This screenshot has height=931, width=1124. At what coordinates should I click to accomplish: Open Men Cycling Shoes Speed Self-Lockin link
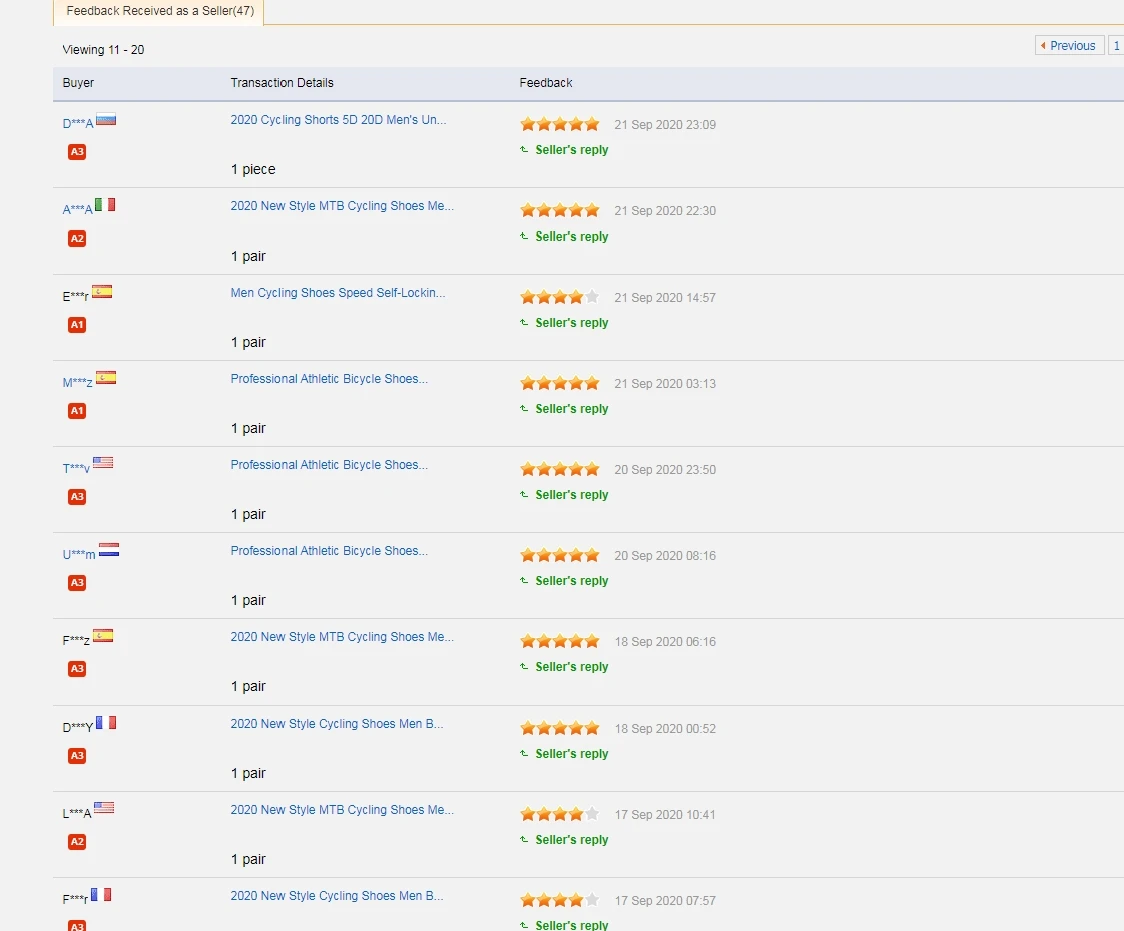(x=338, y=292)
